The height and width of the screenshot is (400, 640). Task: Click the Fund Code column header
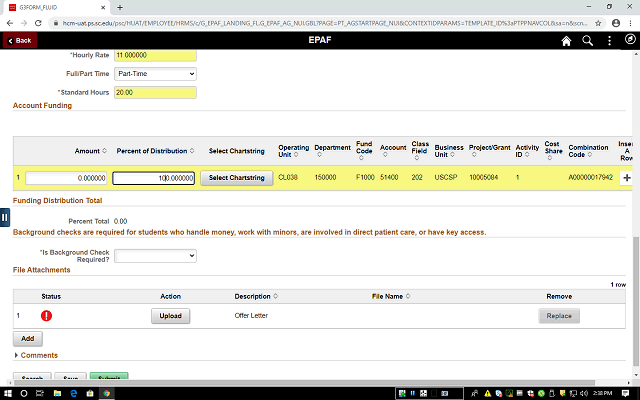coord(364,151)
